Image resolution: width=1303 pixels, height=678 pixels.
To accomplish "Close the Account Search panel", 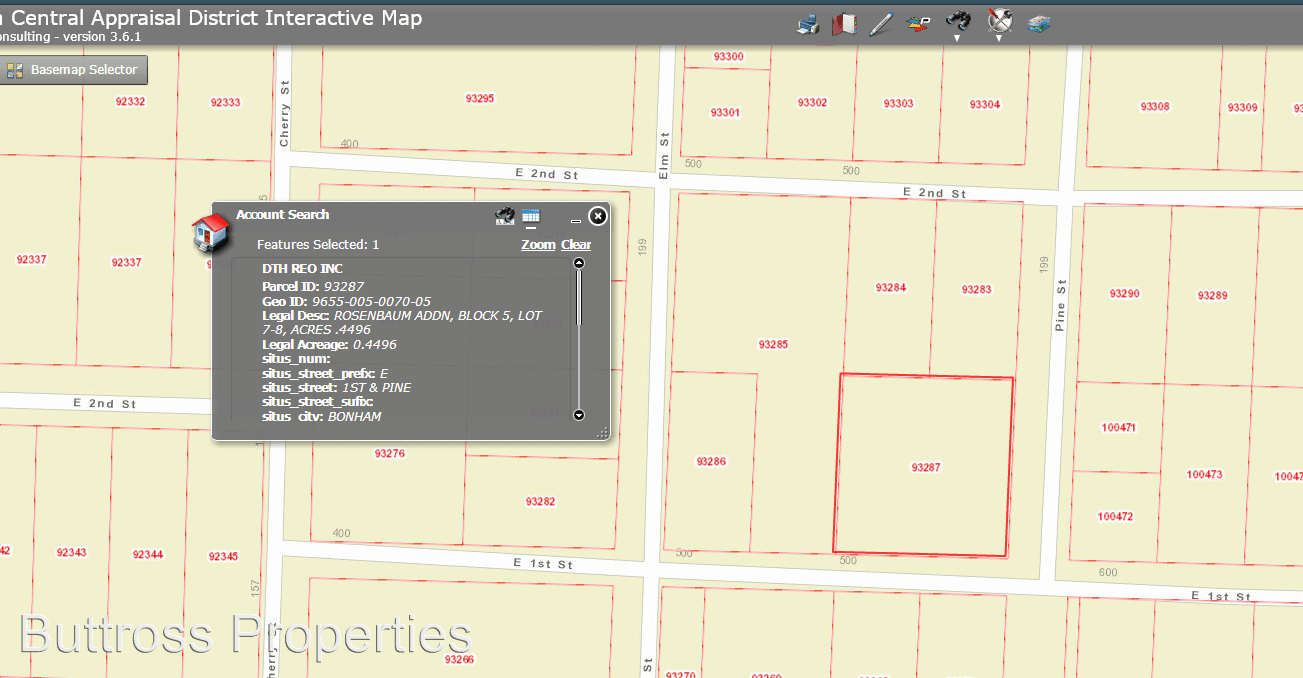I will 597,216.
